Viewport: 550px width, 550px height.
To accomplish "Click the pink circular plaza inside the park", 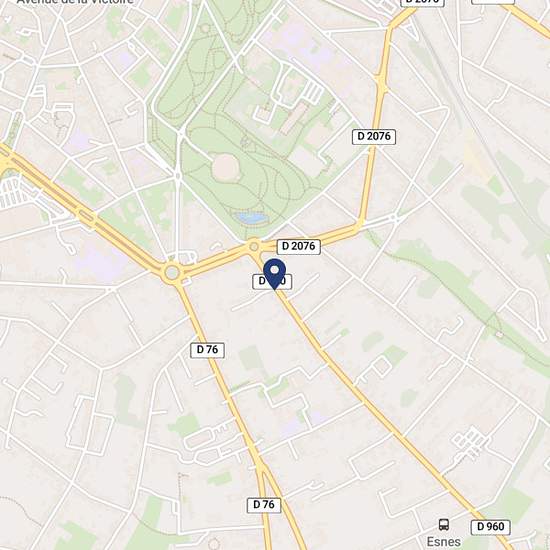I will click(x=226, y=168).
